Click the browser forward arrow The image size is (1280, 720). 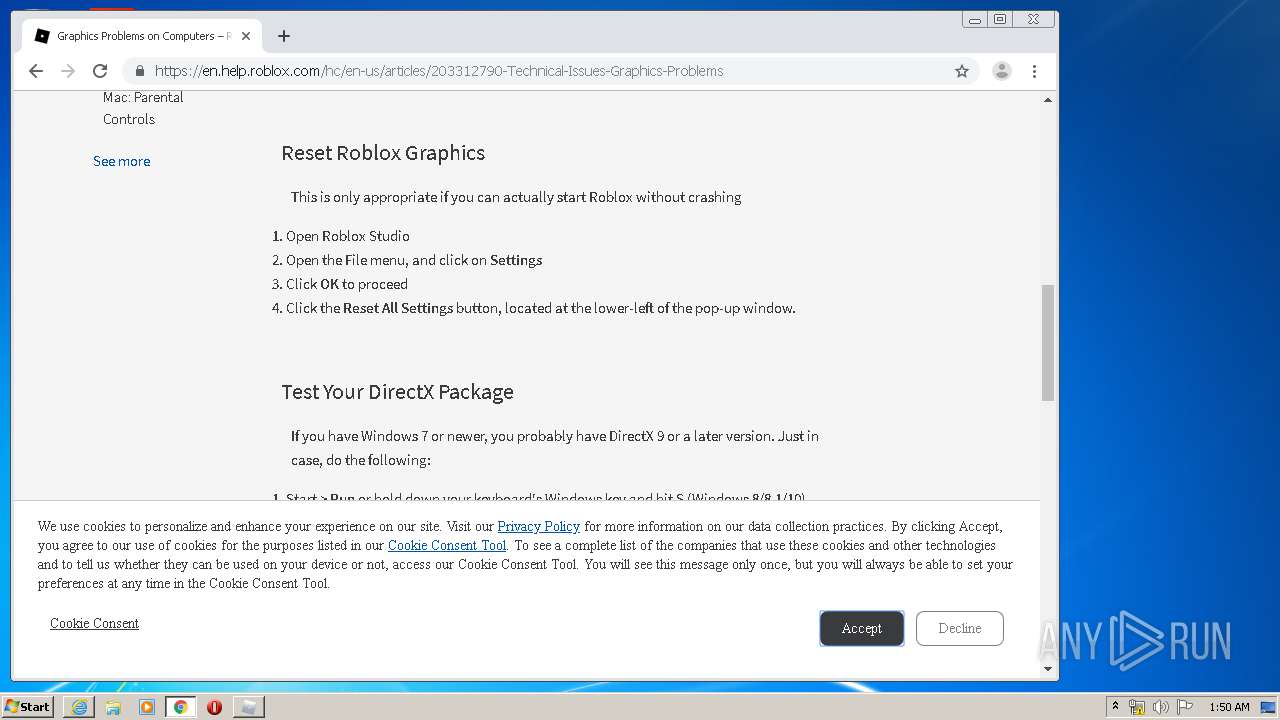pos(68,71)
